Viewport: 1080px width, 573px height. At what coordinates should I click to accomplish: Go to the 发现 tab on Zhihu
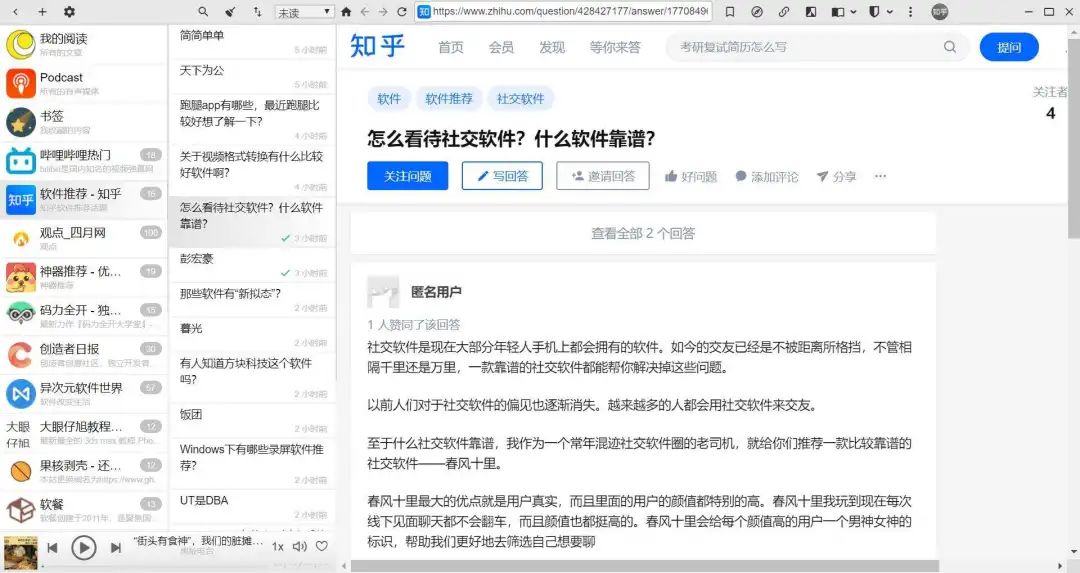point(552,47)
